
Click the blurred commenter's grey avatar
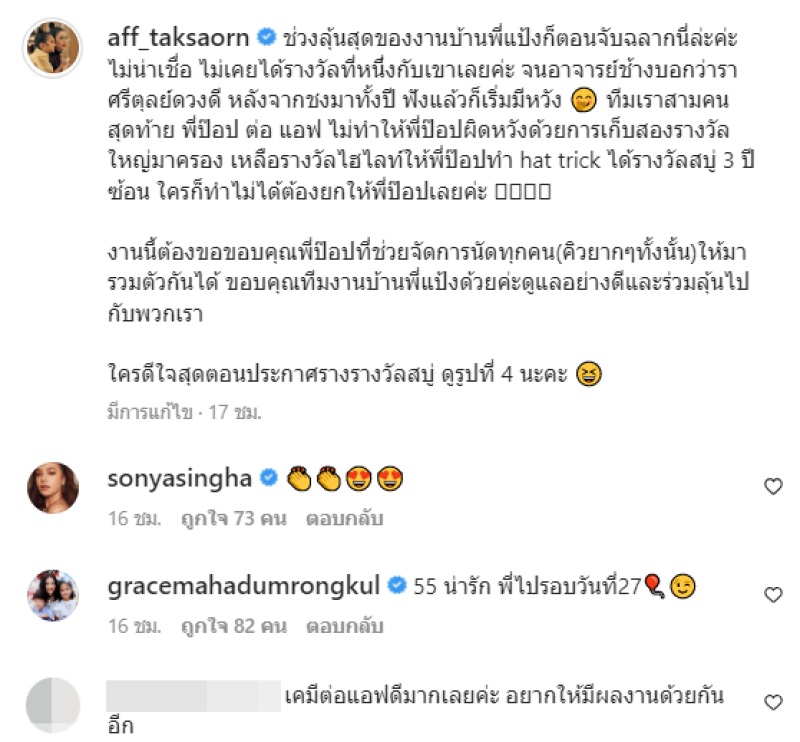(53, 705)
